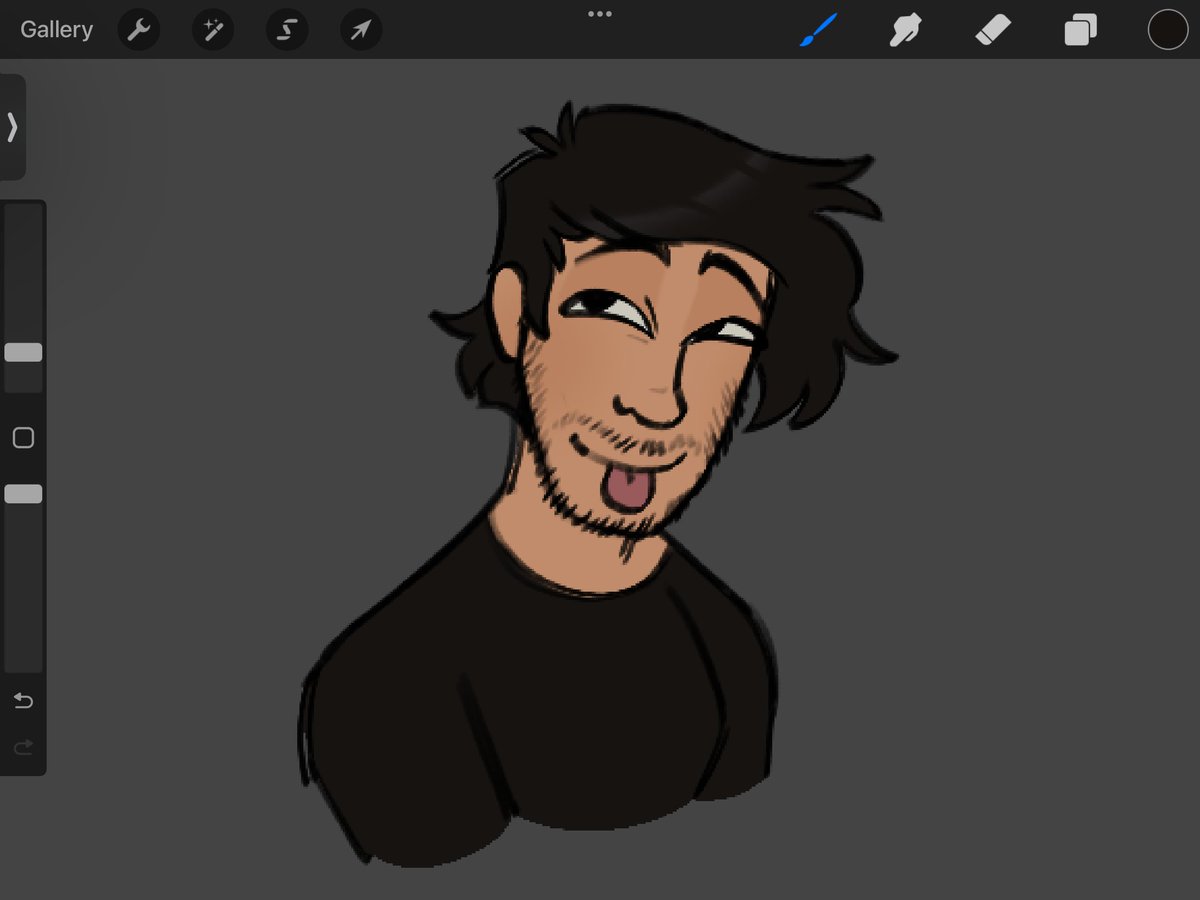Viewport: 1200px width, 900px height.
Task: Open the Actions wrench menu
Action: (x=138, y=30)
